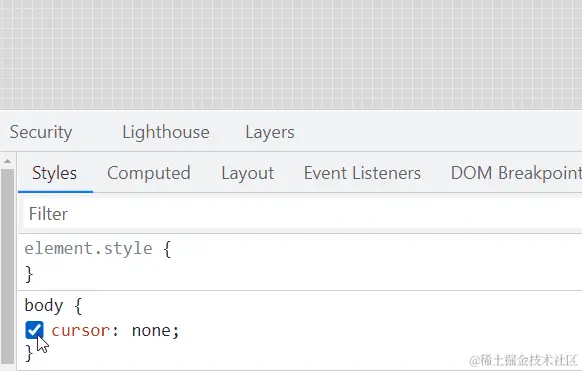Click the gray page preview area
This screenshot has height=371, width=582.
click(x=291, y=54)
